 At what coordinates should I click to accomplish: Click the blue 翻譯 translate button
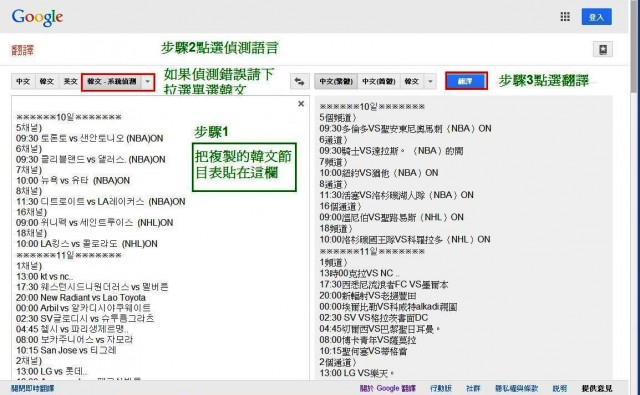click(466, 81)
